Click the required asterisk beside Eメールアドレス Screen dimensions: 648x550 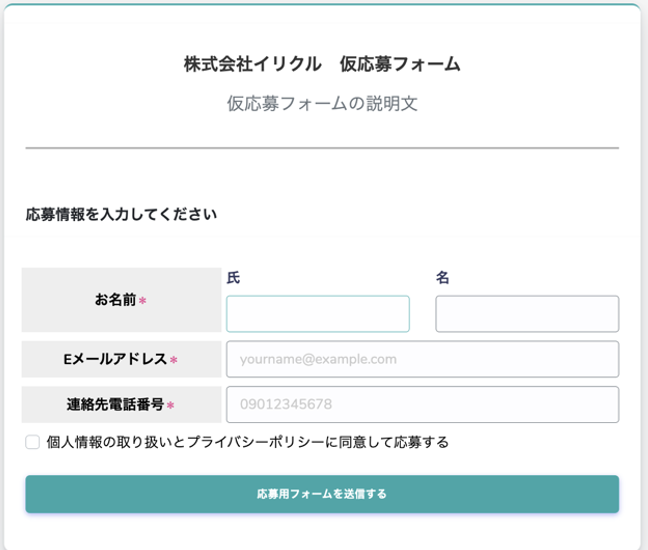[x=174, y=360]
